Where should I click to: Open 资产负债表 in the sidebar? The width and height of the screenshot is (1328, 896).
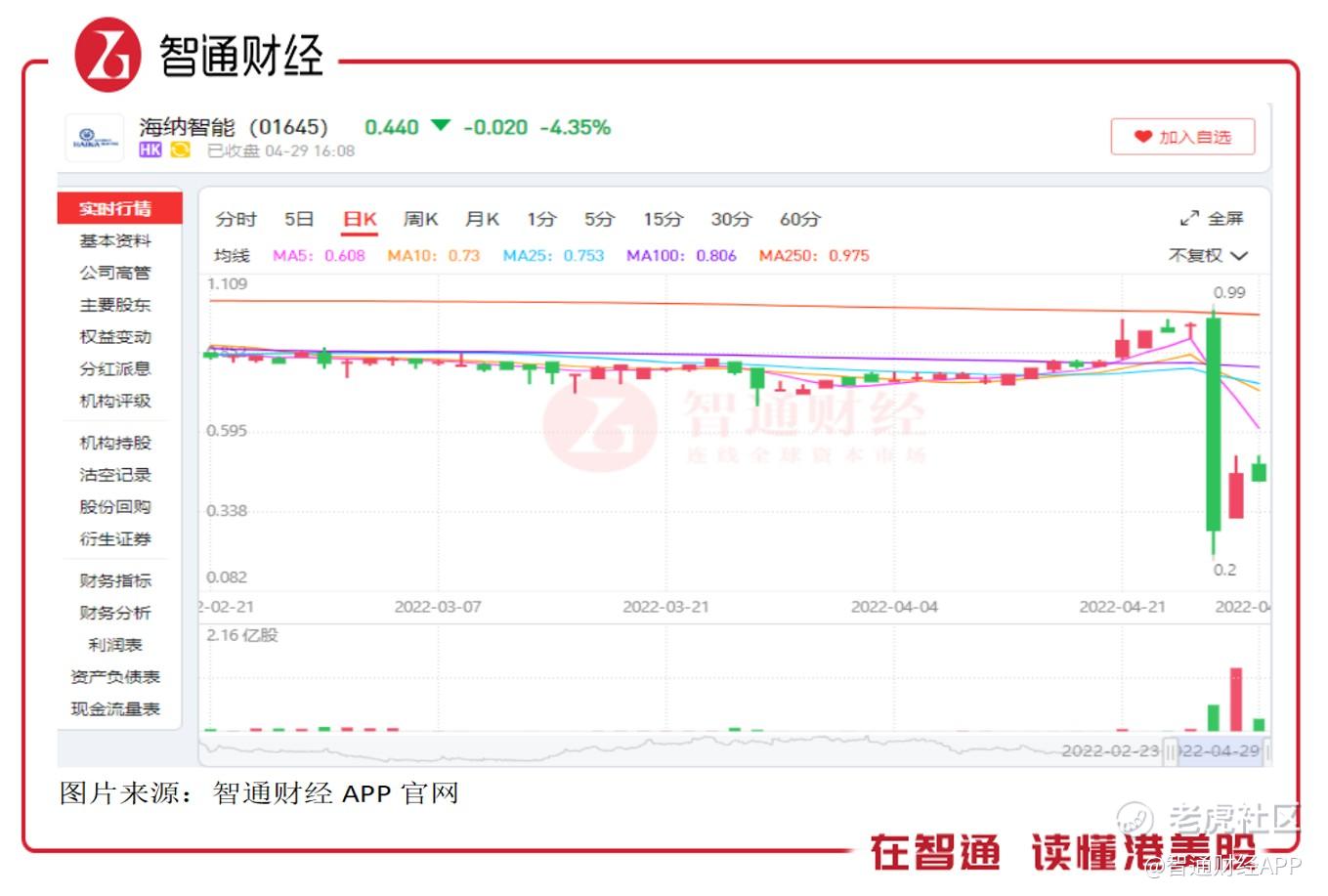pos(115,677)
